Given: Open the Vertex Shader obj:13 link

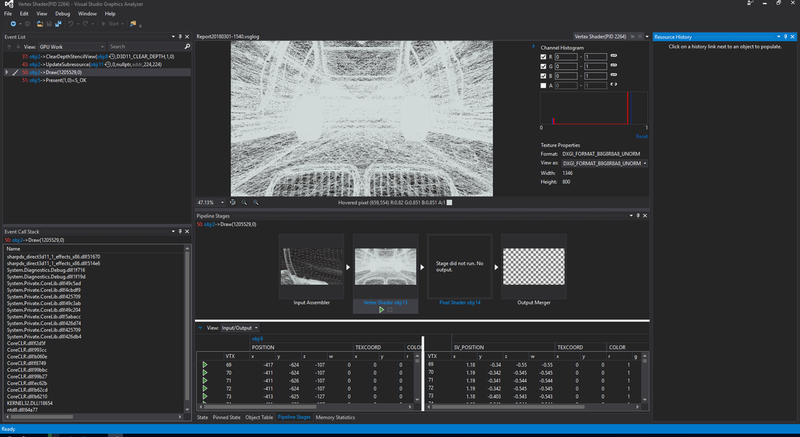Looking at the screenshot, I should 385,302.
